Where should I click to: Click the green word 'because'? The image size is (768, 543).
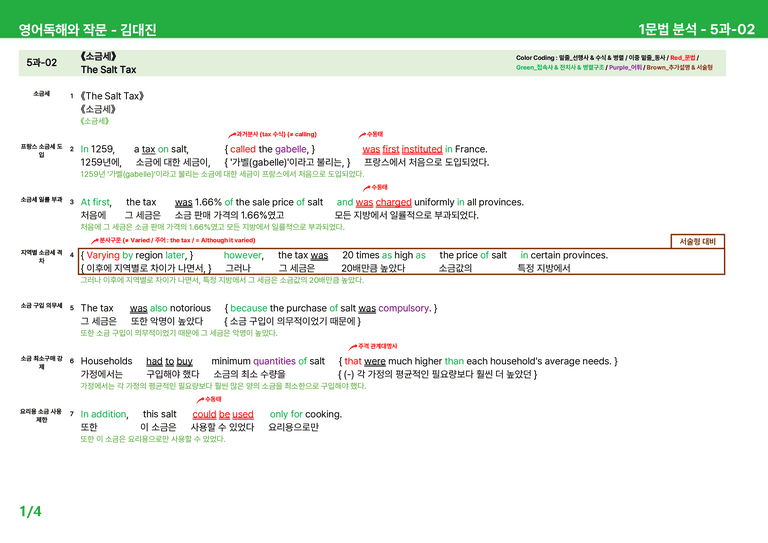click(x=249, y=308)
